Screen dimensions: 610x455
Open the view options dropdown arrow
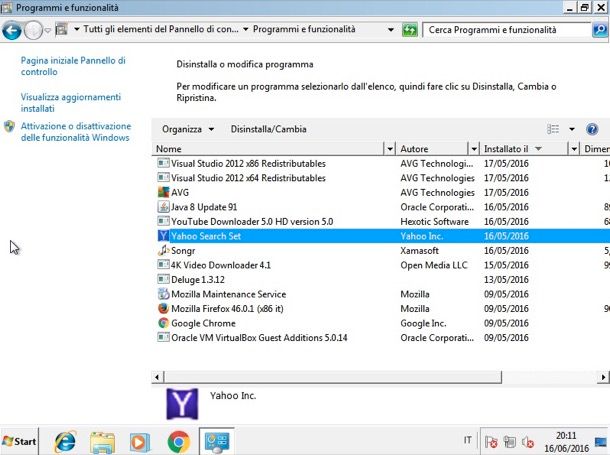[572, 129]
